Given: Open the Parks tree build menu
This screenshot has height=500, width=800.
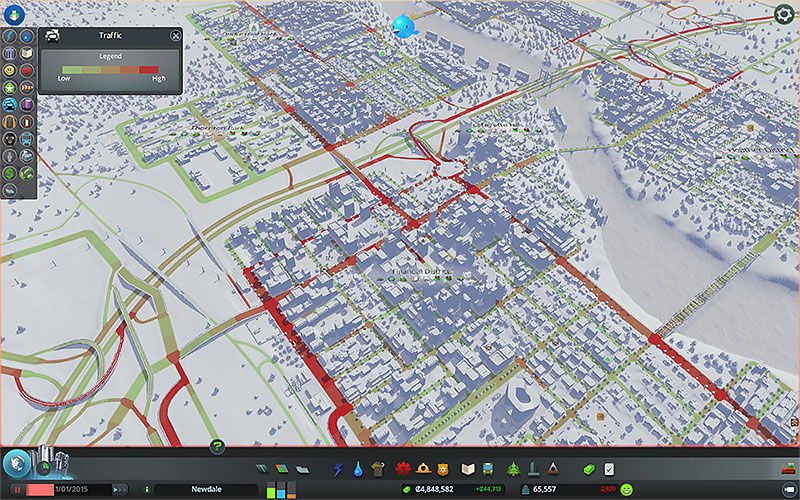Looking at the screenshot, I should 514,469.
